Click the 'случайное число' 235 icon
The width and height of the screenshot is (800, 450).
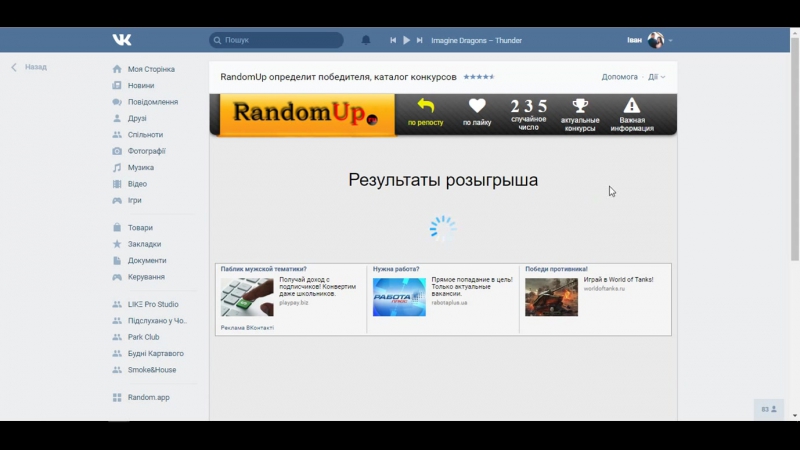tap(529, 107)
